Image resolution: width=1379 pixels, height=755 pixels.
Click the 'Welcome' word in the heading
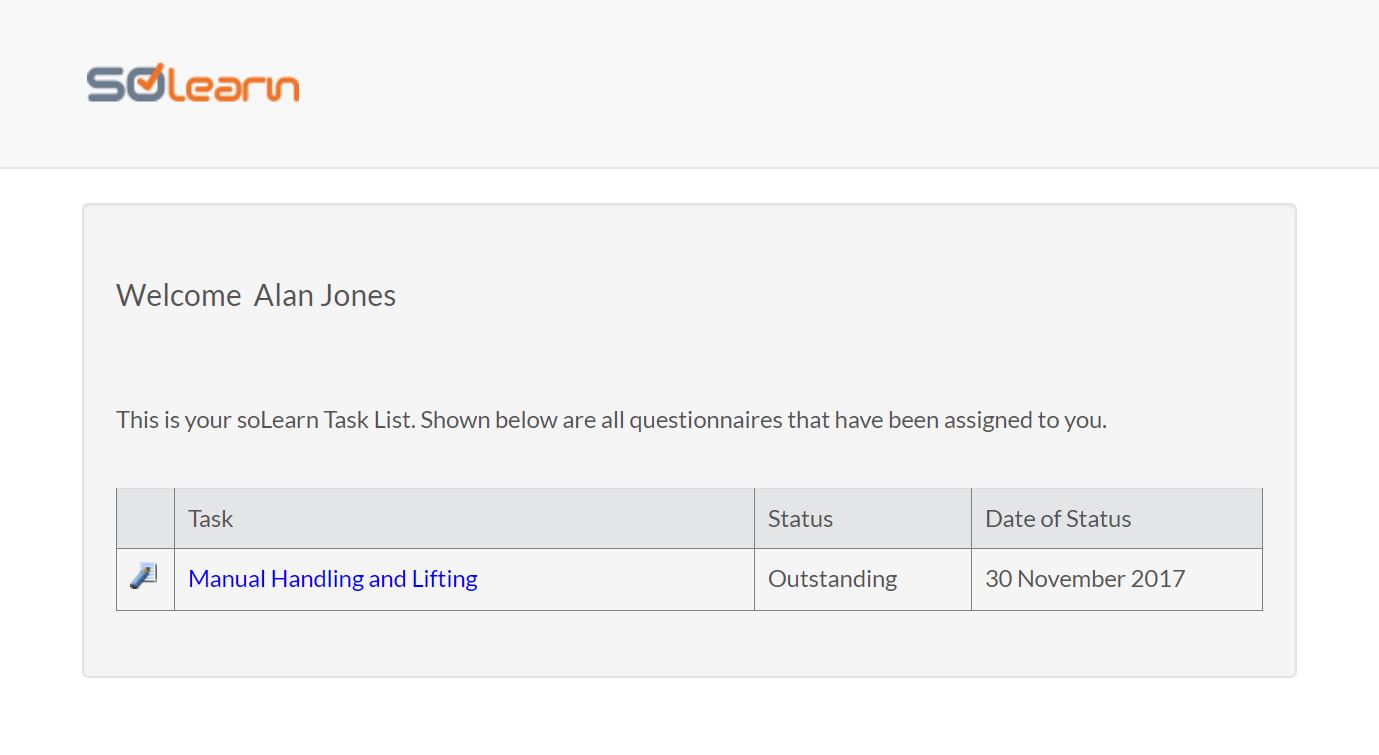[x=179, y=296]
